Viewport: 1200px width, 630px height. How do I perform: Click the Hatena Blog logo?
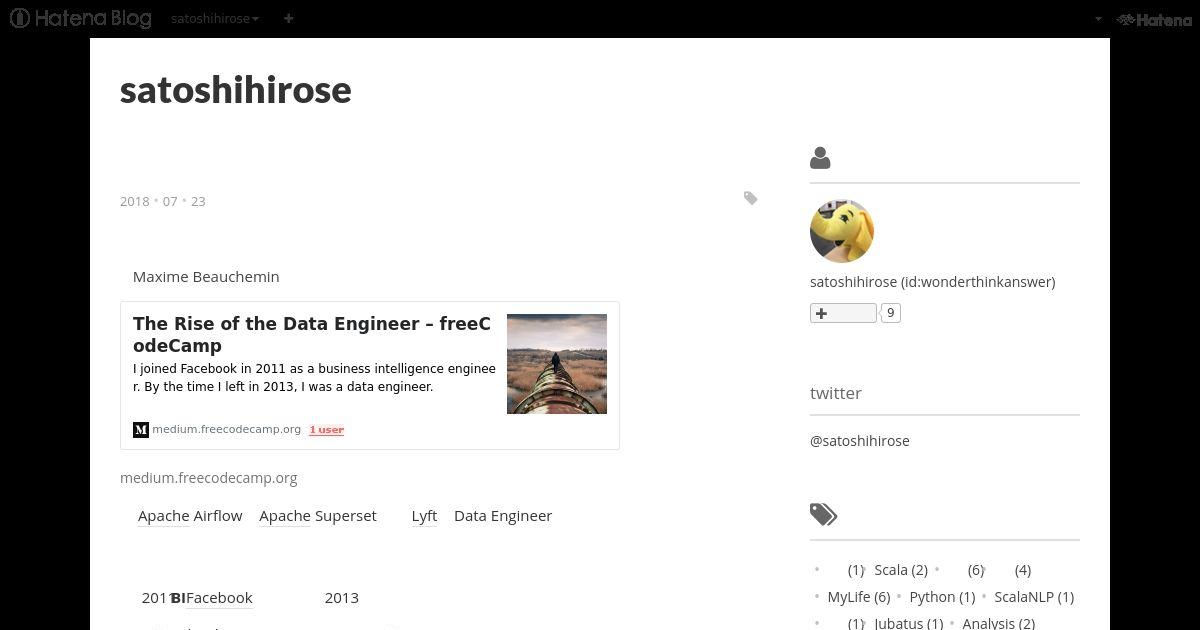(81, 18)
